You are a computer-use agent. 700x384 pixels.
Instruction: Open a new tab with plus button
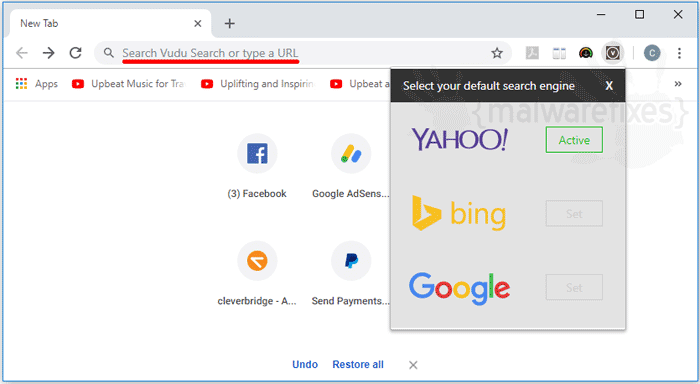pyautogui.click(x=229, y=23)
